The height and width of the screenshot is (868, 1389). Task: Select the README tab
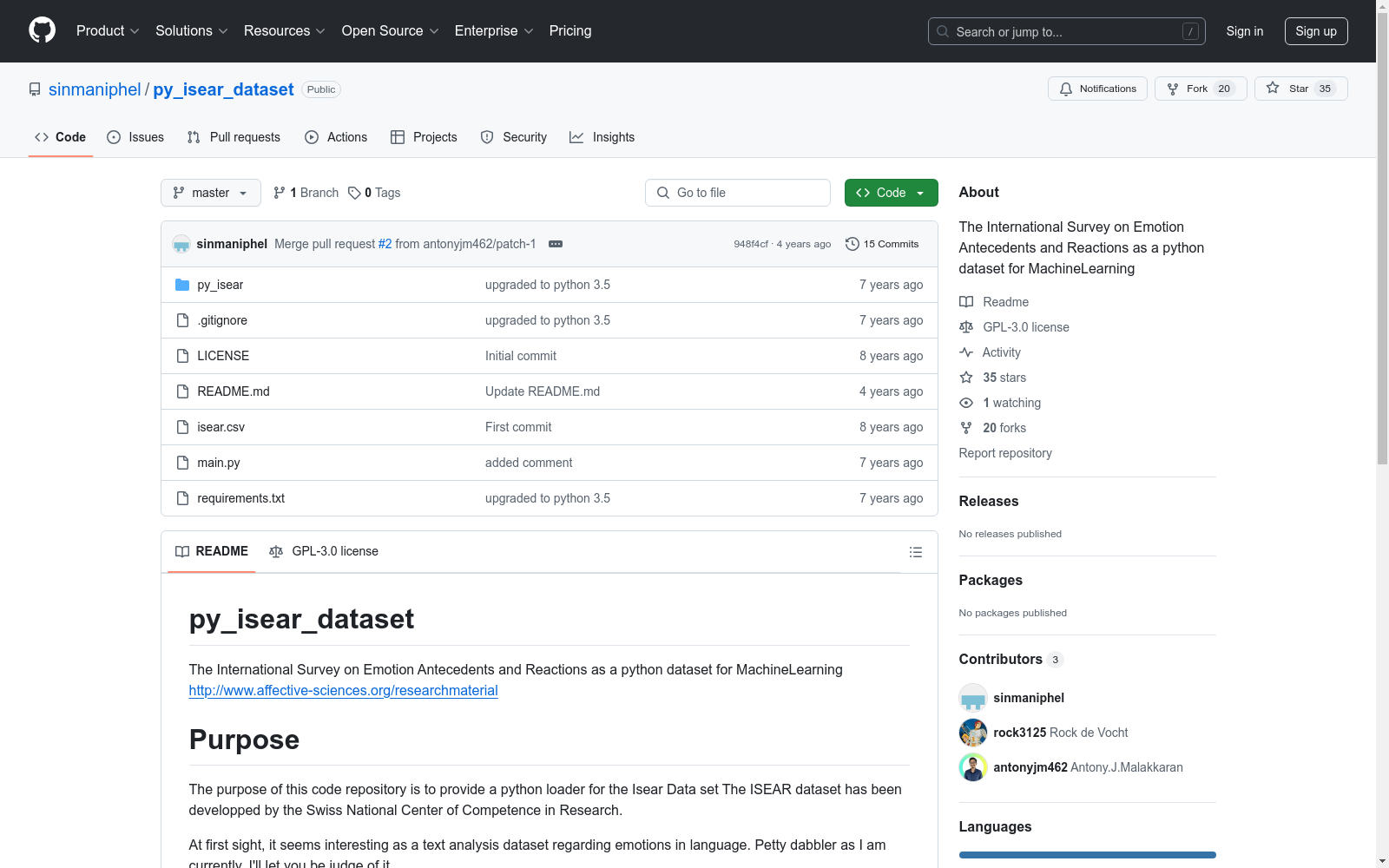click(212, 551)
